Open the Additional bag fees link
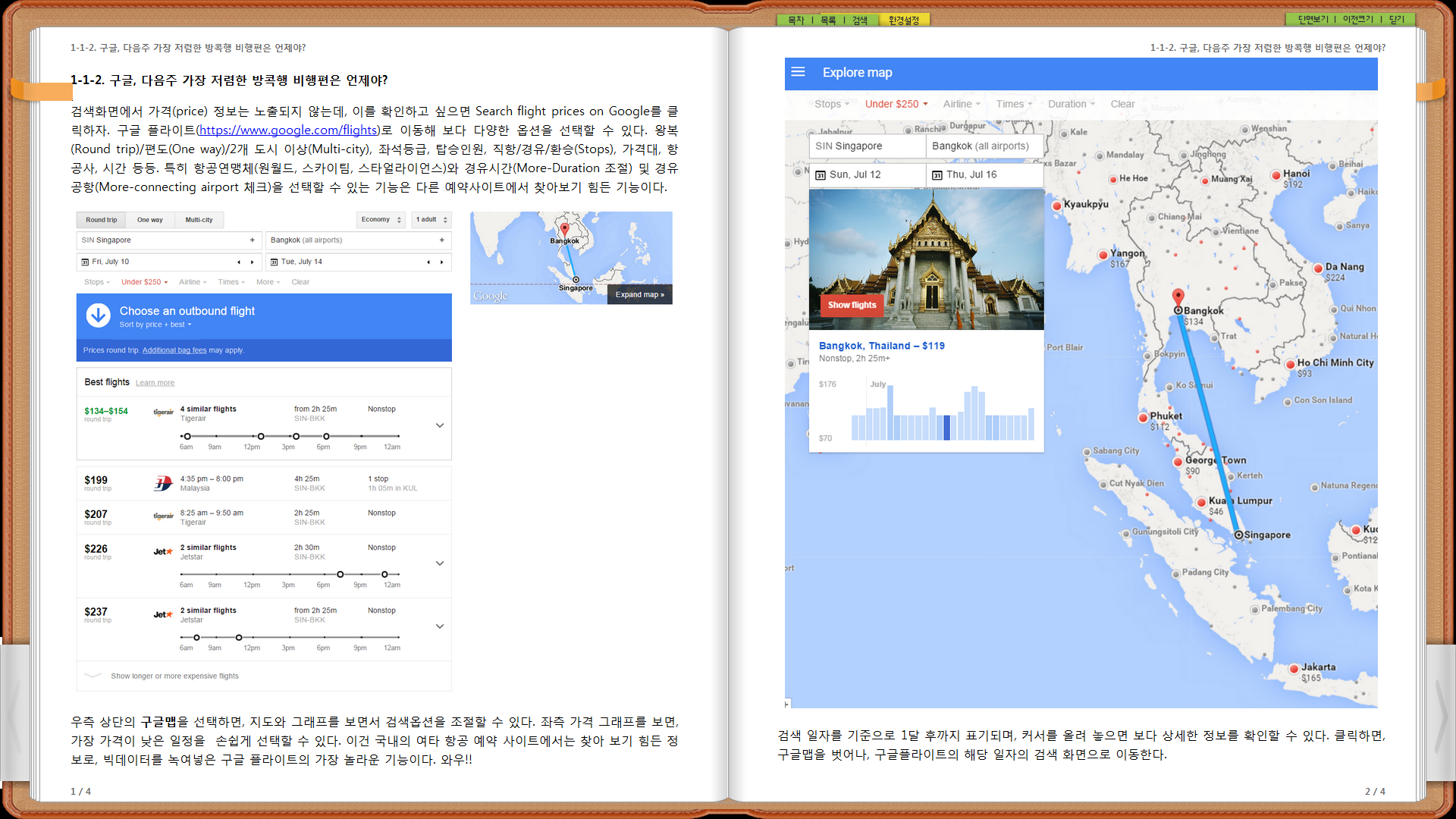 [x=174, y=350]
